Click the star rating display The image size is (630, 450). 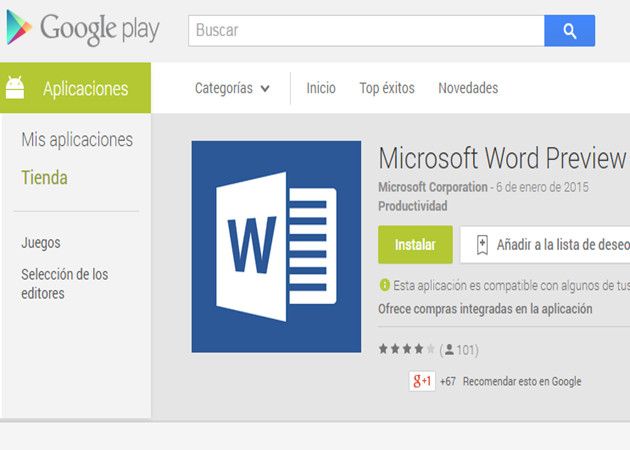[x=406, y=350]
